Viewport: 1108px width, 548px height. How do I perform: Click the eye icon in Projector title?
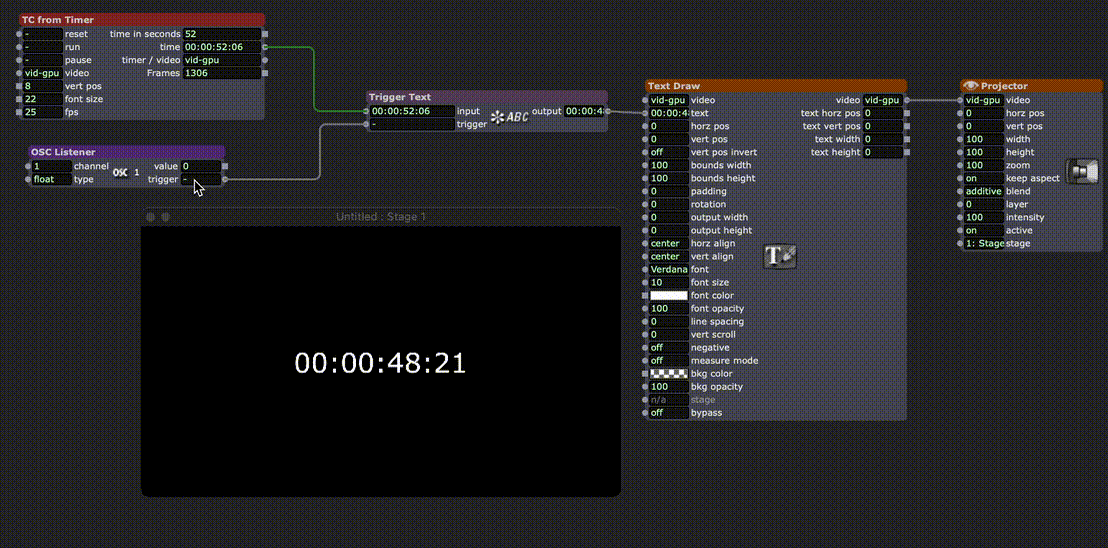coord(969,86)
